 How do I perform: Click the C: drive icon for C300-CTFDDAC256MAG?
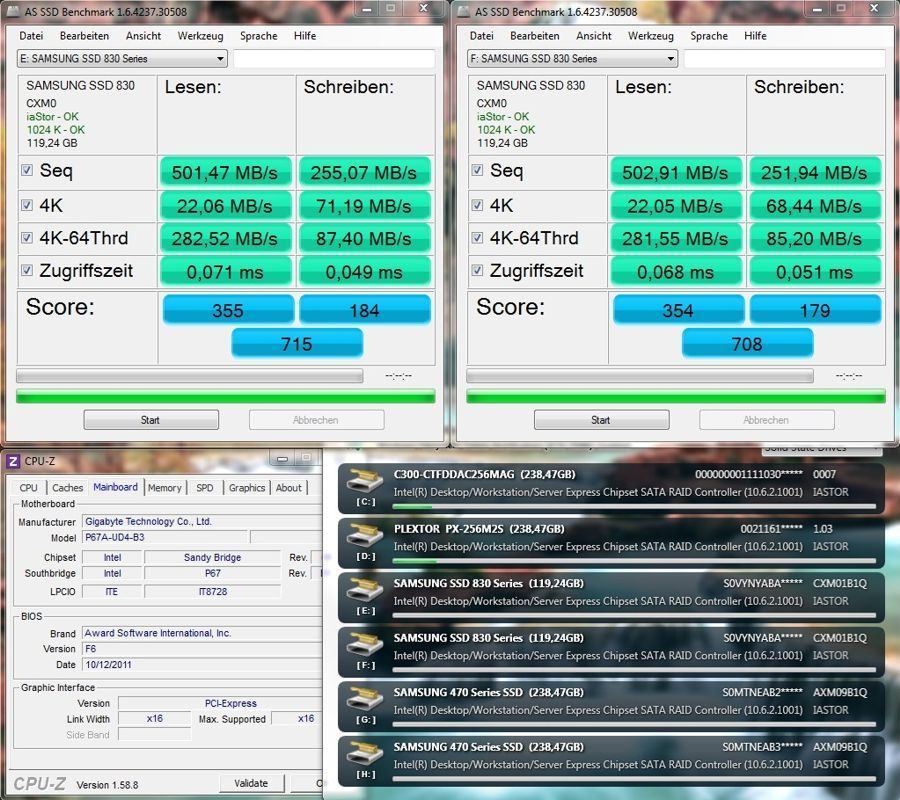(x=367, y=480)
